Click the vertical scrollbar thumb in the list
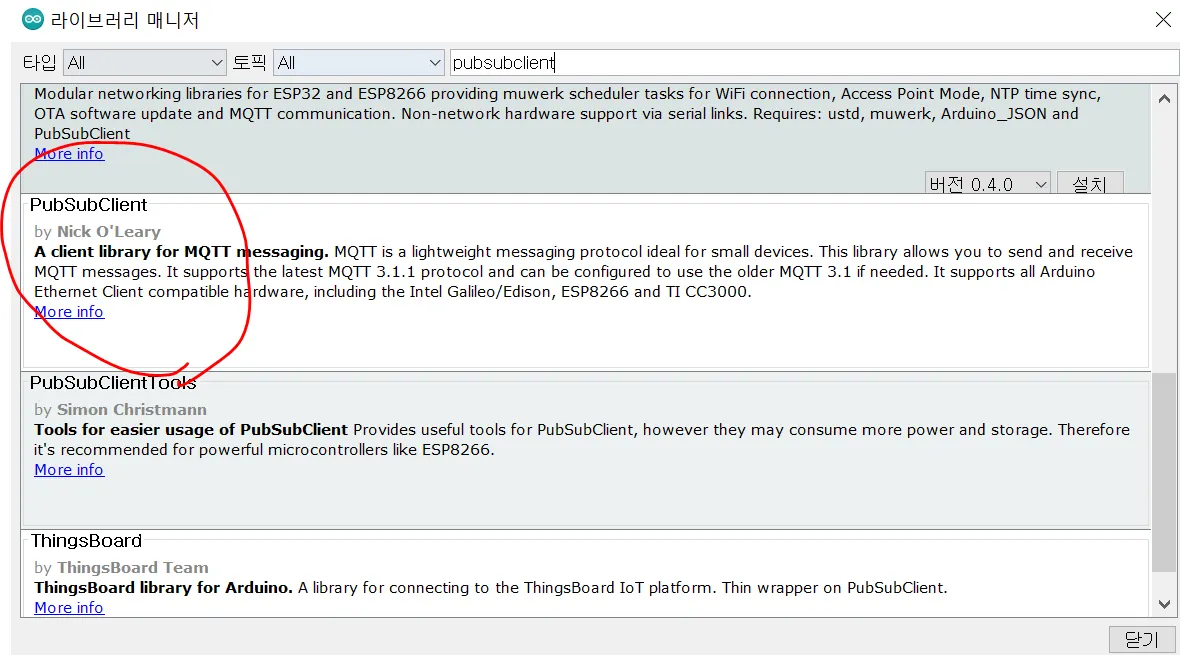Screen dimensions: 1180x655 tap(1164, 472)
